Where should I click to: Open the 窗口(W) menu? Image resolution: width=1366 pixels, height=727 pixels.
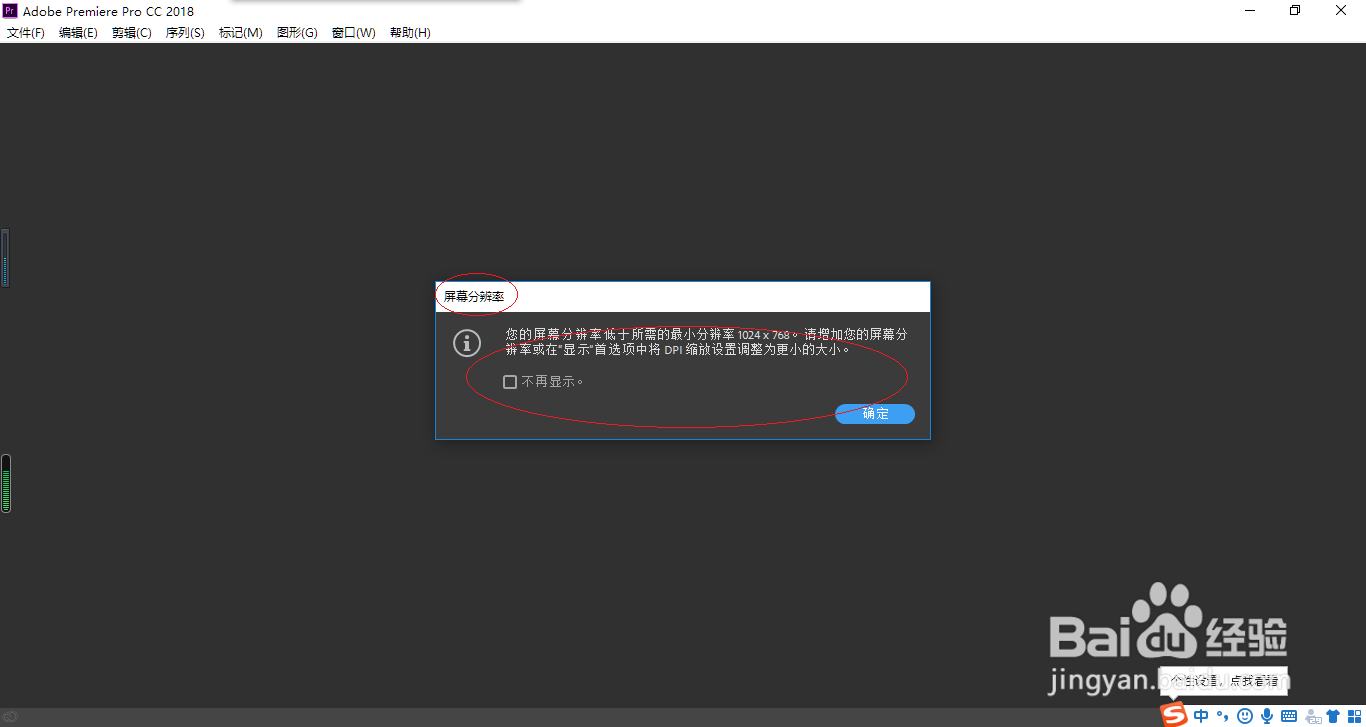click(353, 32)
